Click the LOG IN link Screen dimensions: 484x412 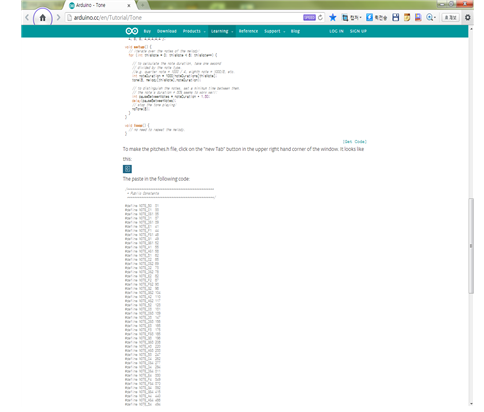pos(336,31)
